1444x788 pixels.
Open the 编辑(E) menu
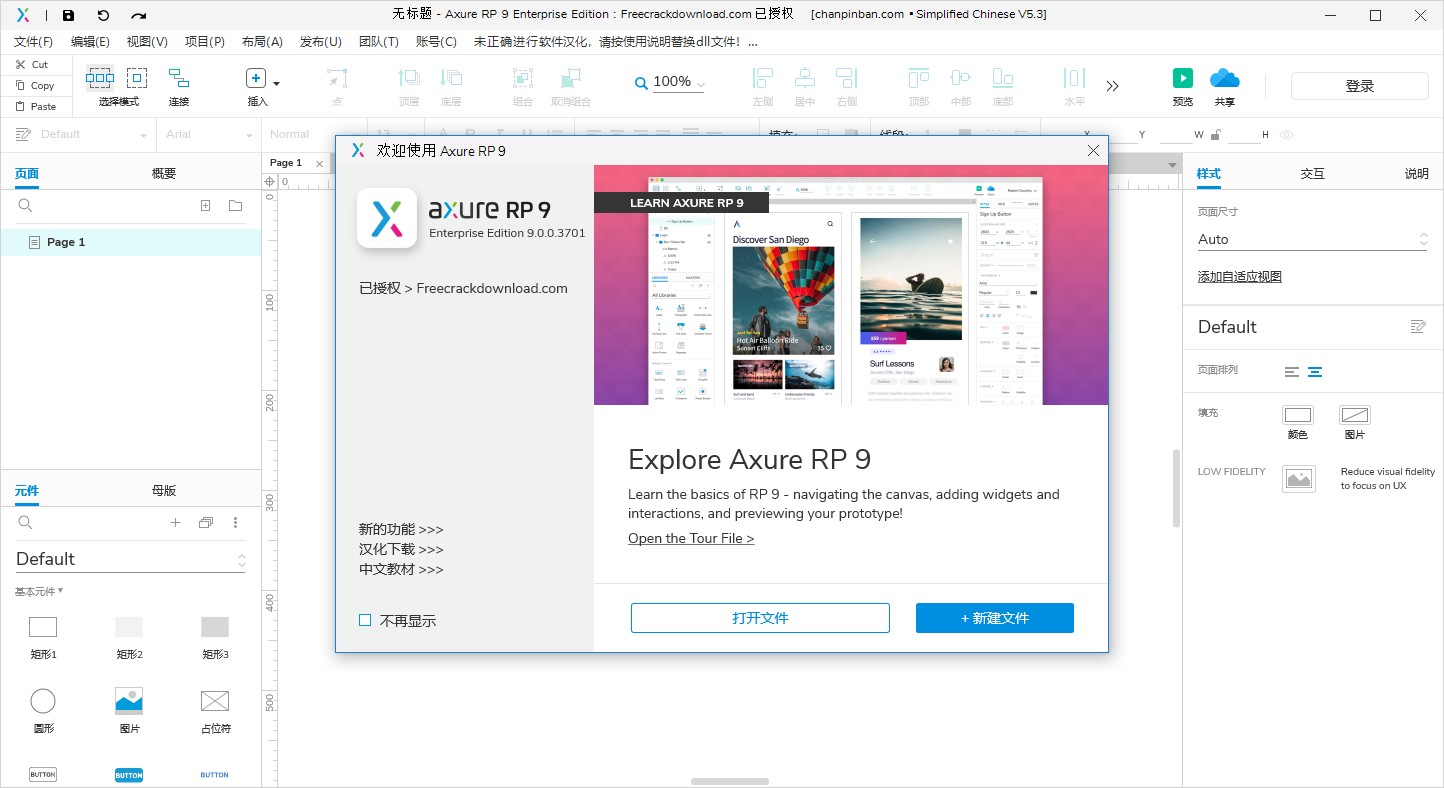click(x=90, y=42)
